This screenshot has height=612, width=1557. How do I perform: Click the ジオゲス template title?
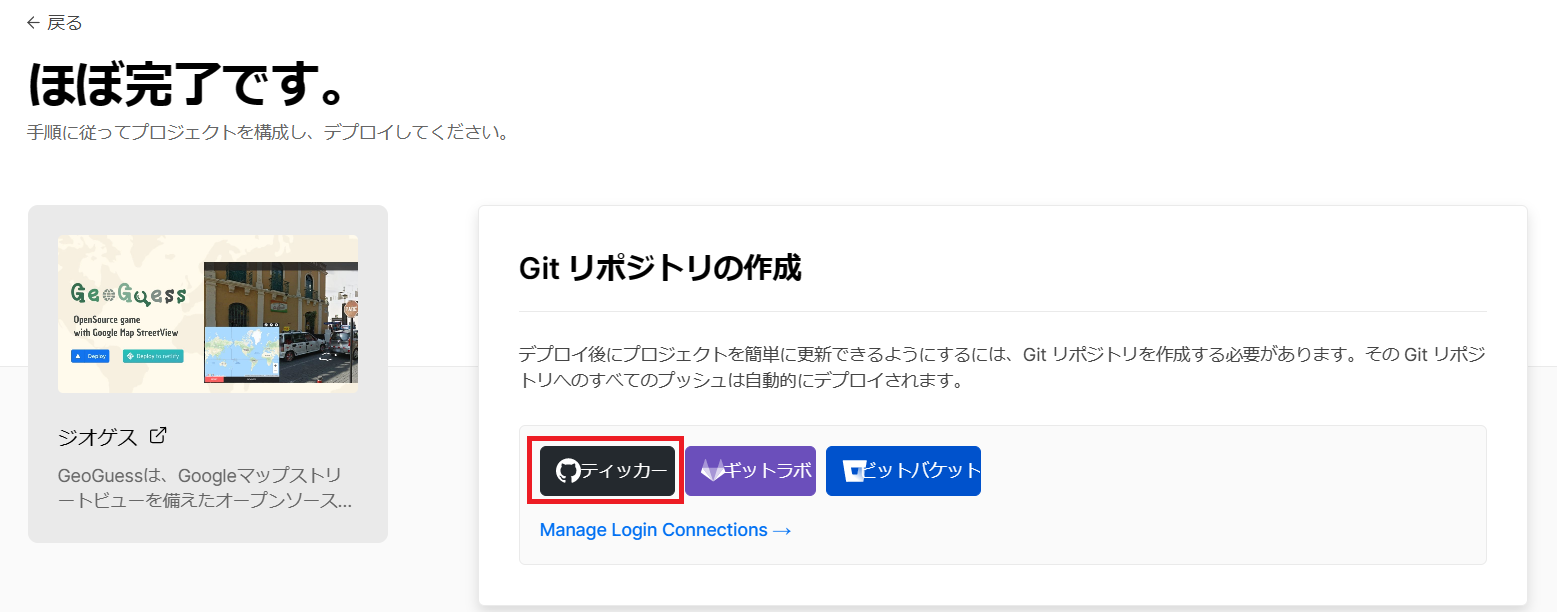[x=96, y=437]
